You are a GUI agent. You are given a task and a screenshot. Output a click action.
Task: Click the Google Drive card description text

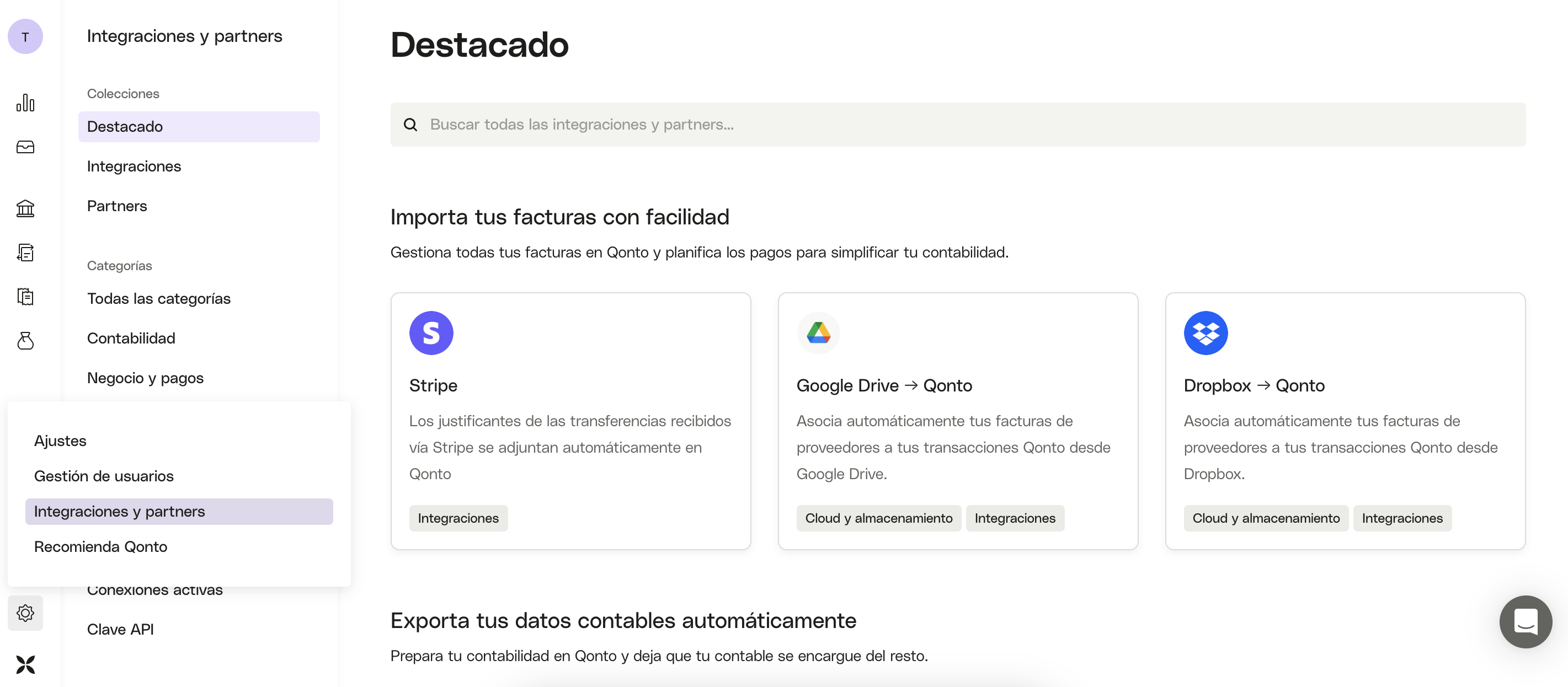[953, 447]
